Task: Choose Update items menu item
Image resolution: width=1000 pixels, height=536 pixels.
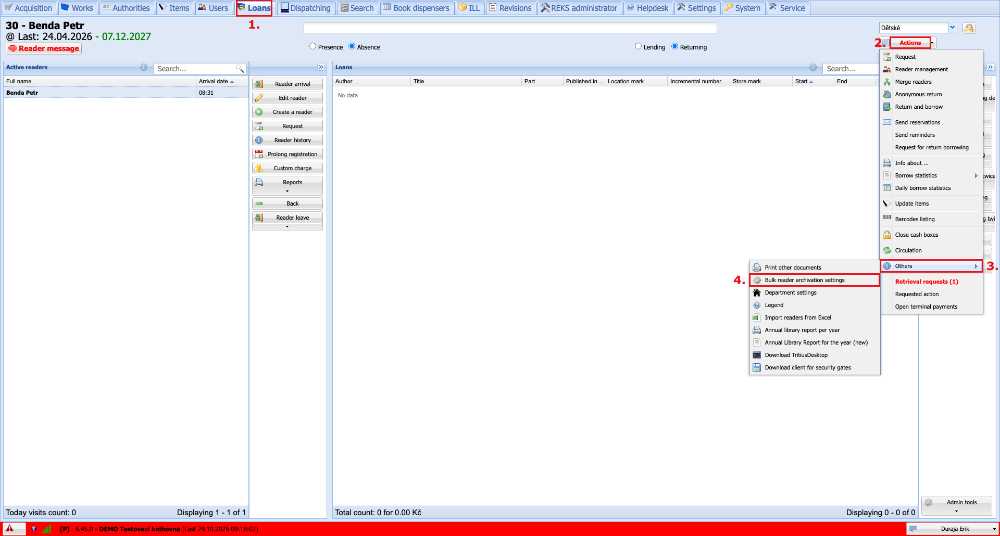Action: click(930, 204)
